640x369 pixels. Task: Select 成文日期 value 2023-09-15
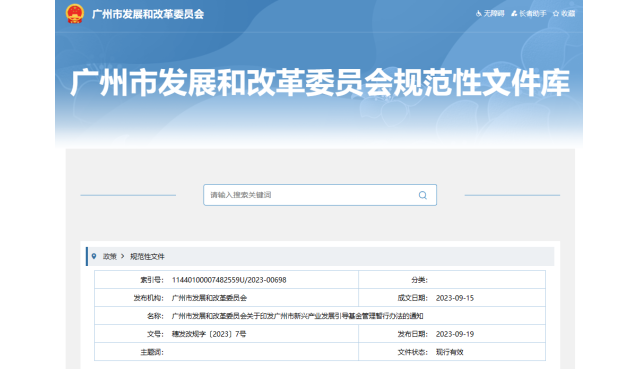[455, 298]
